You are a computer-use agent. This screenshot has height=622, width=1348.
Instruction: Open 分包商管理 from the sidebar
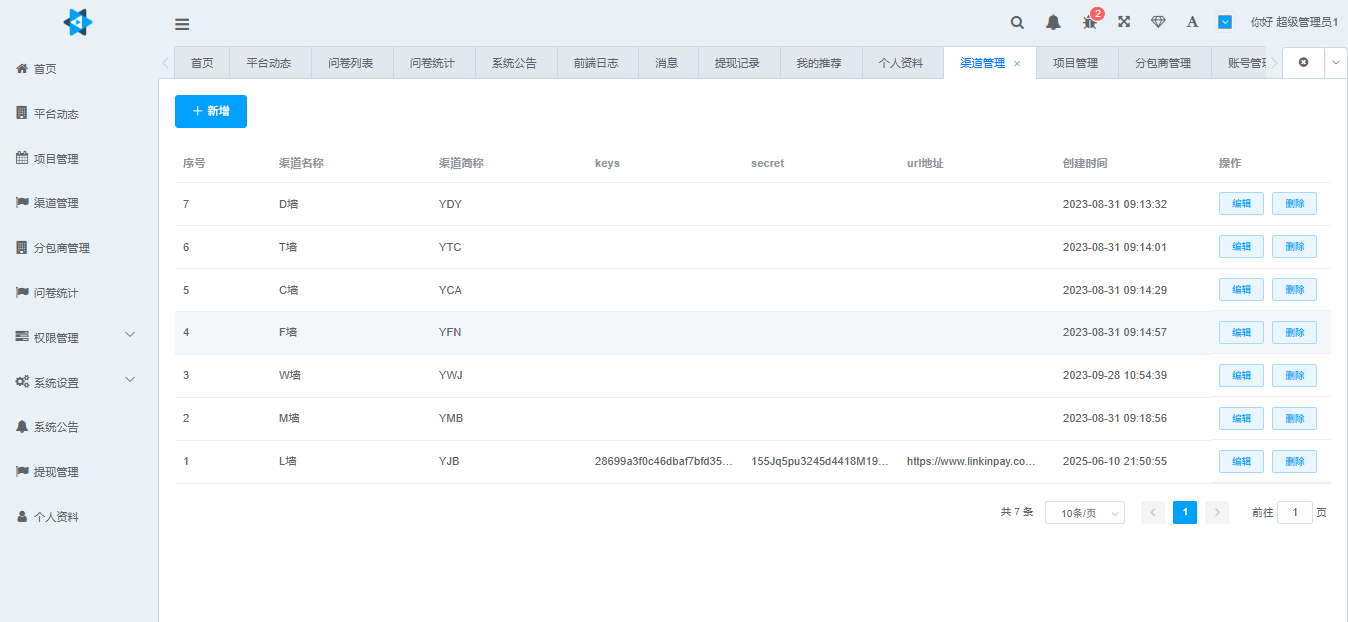(x=60, y=247)
